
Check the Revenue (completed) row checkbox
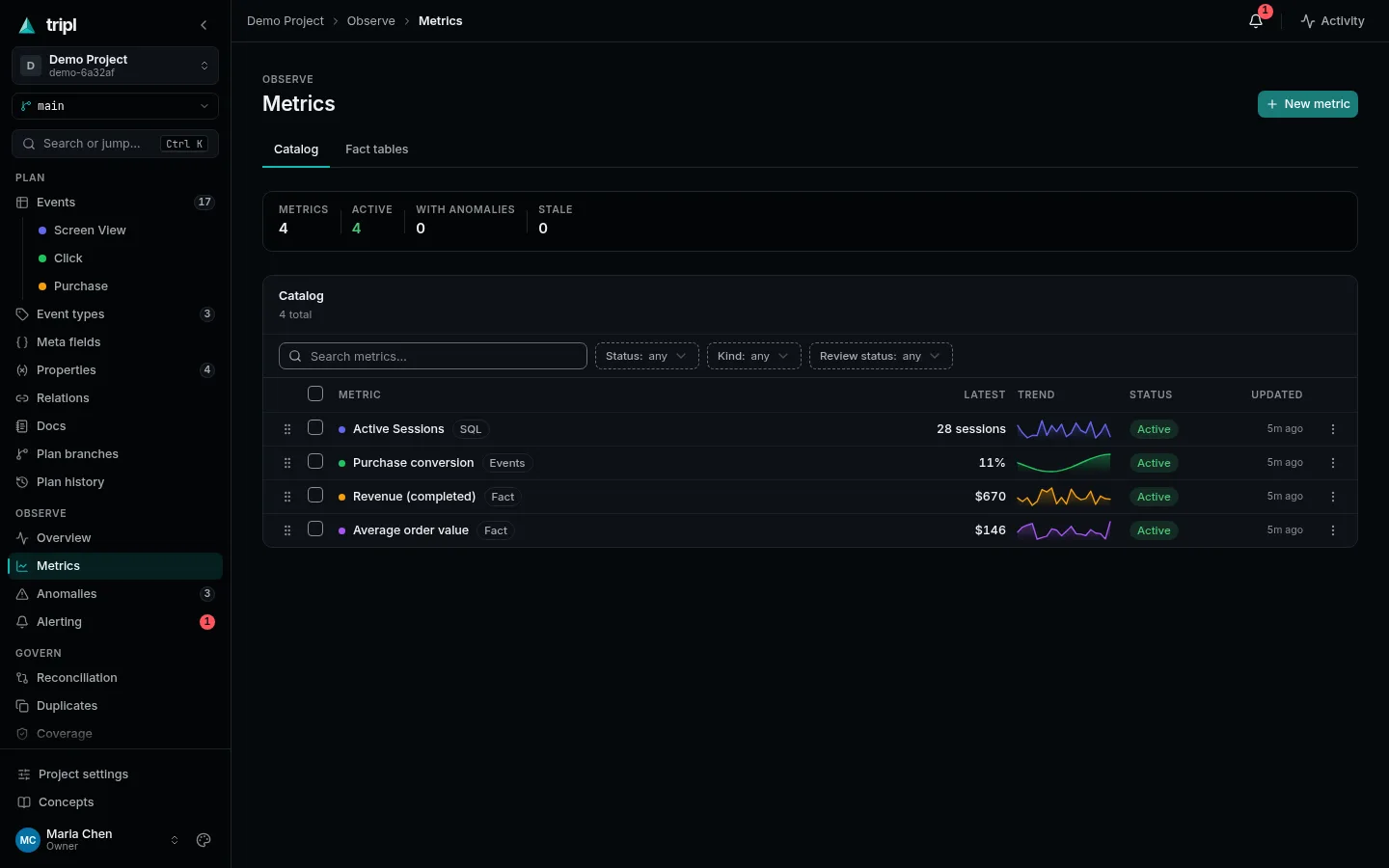pyautogui.click(x=315, y=495)
